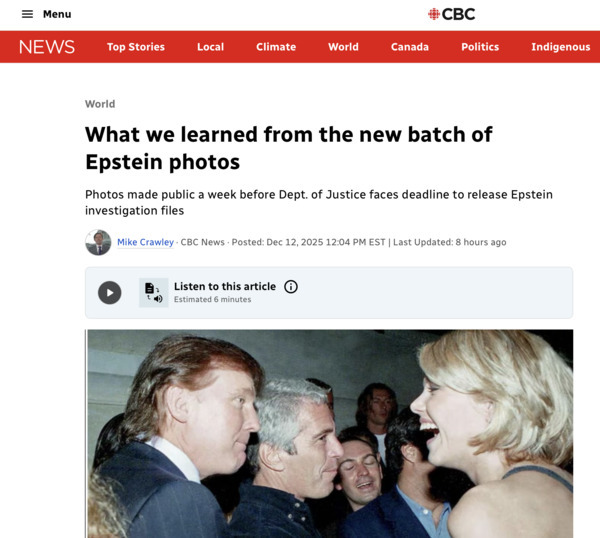
Task: Open the Climate section
Action: (276, 47)
